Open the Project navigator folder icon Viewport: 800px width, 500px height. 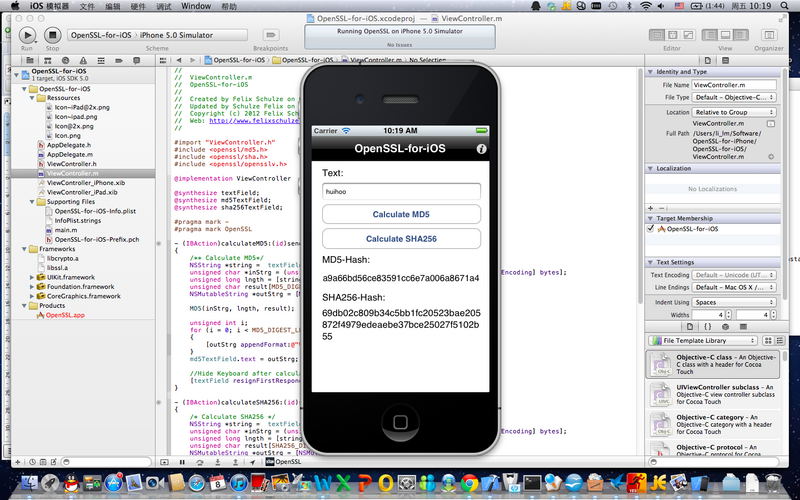point(30,60)
